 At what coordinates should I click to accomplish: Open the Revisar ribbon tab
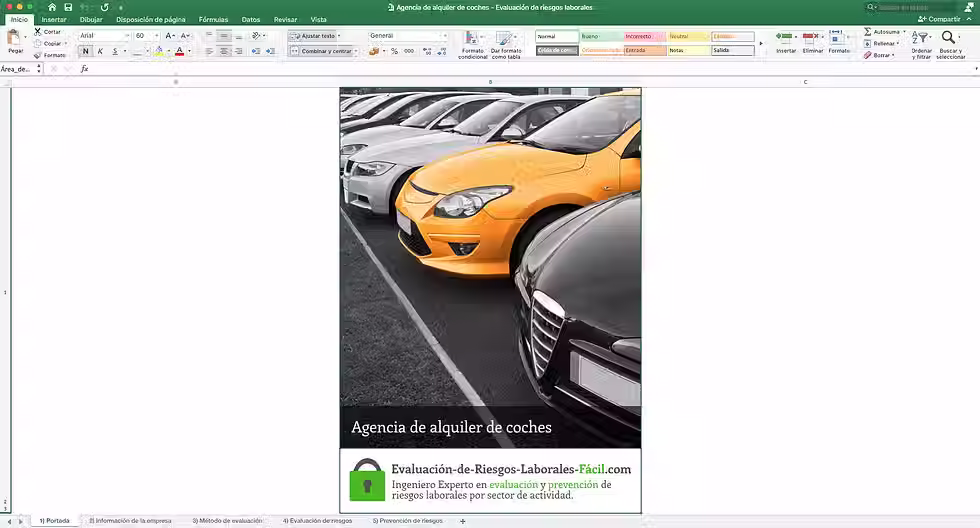(285, 19)
